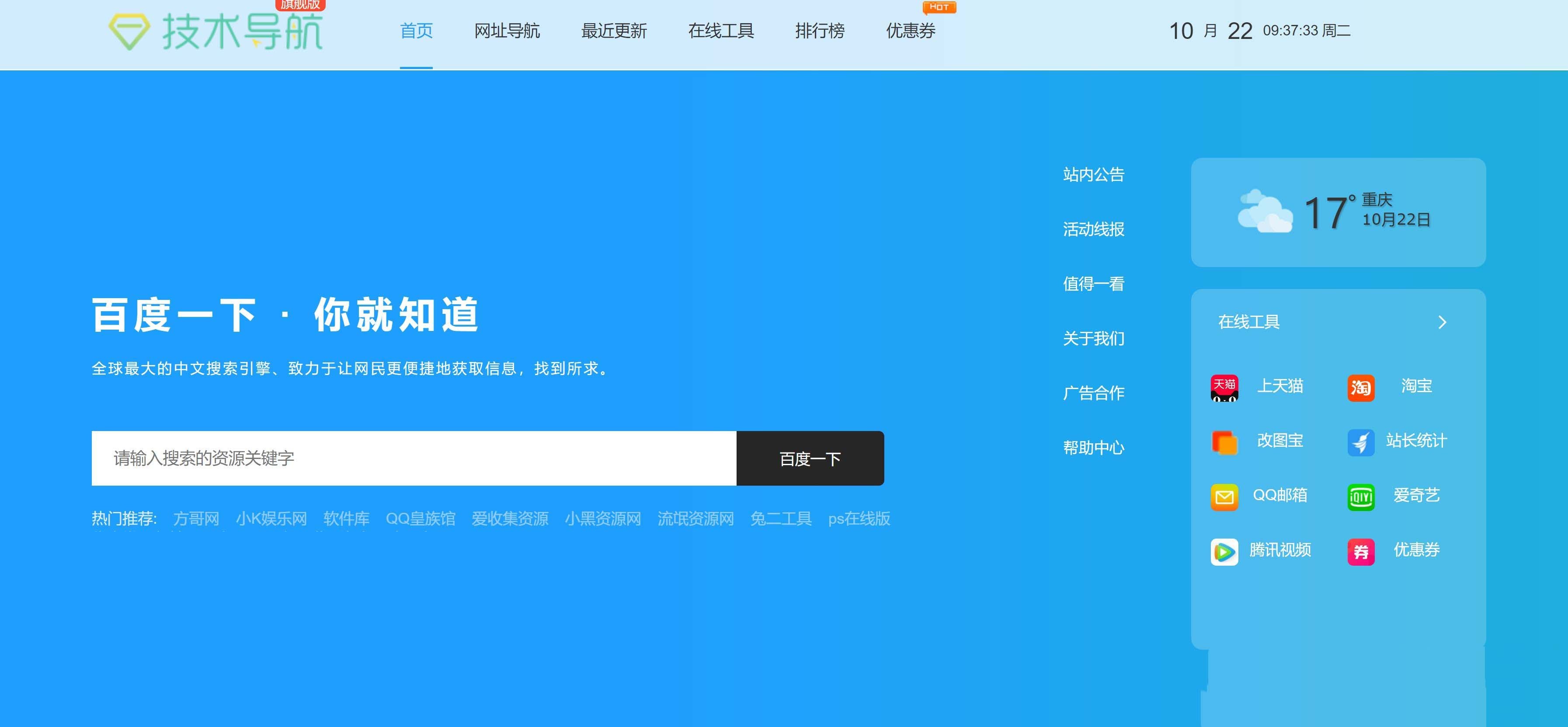The image size is (1568, 727).
Task: Select the 首页 home tab
Action: pos(416,31)
